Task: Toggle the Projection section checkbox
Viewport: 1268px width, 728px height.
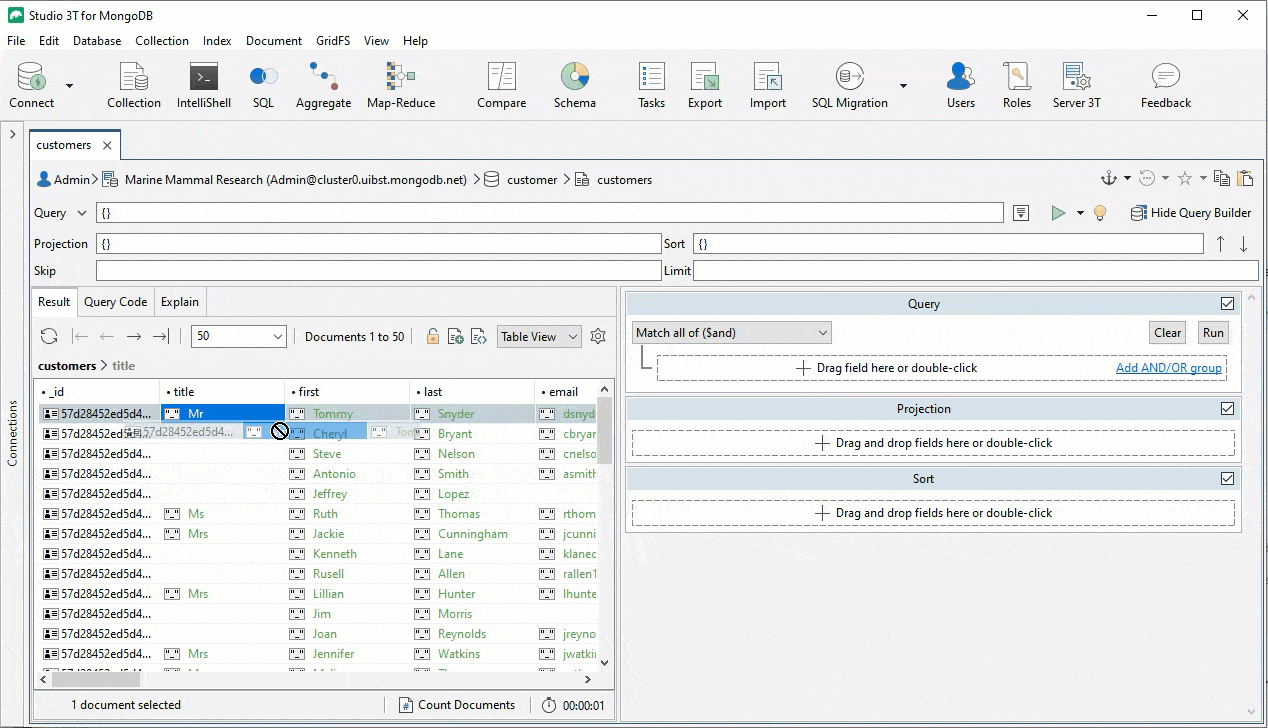Action: pos(1227,409)
